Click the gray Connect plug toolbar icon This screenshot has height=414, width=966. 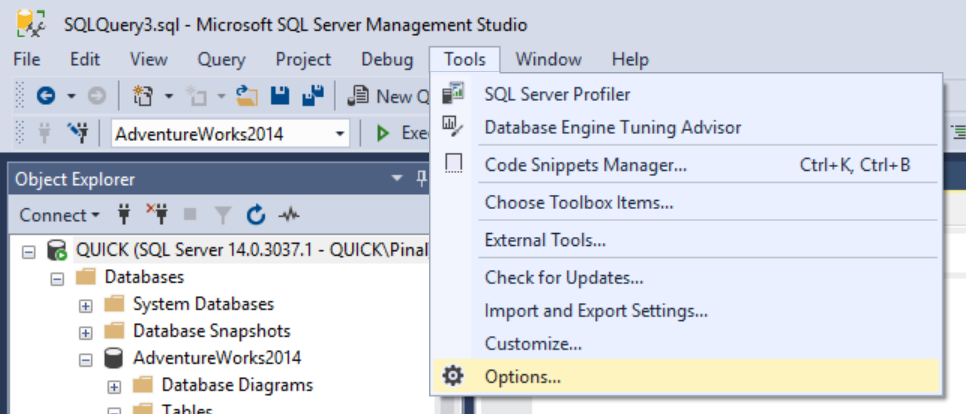coord(44,132)
